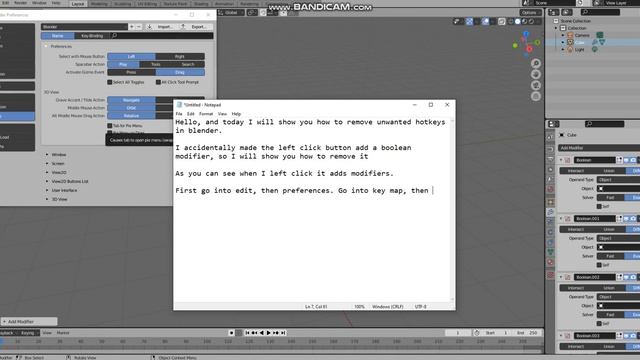Open Object properties orange square tab
Viewport: 640px width, 360px height.
click(551, 202)
